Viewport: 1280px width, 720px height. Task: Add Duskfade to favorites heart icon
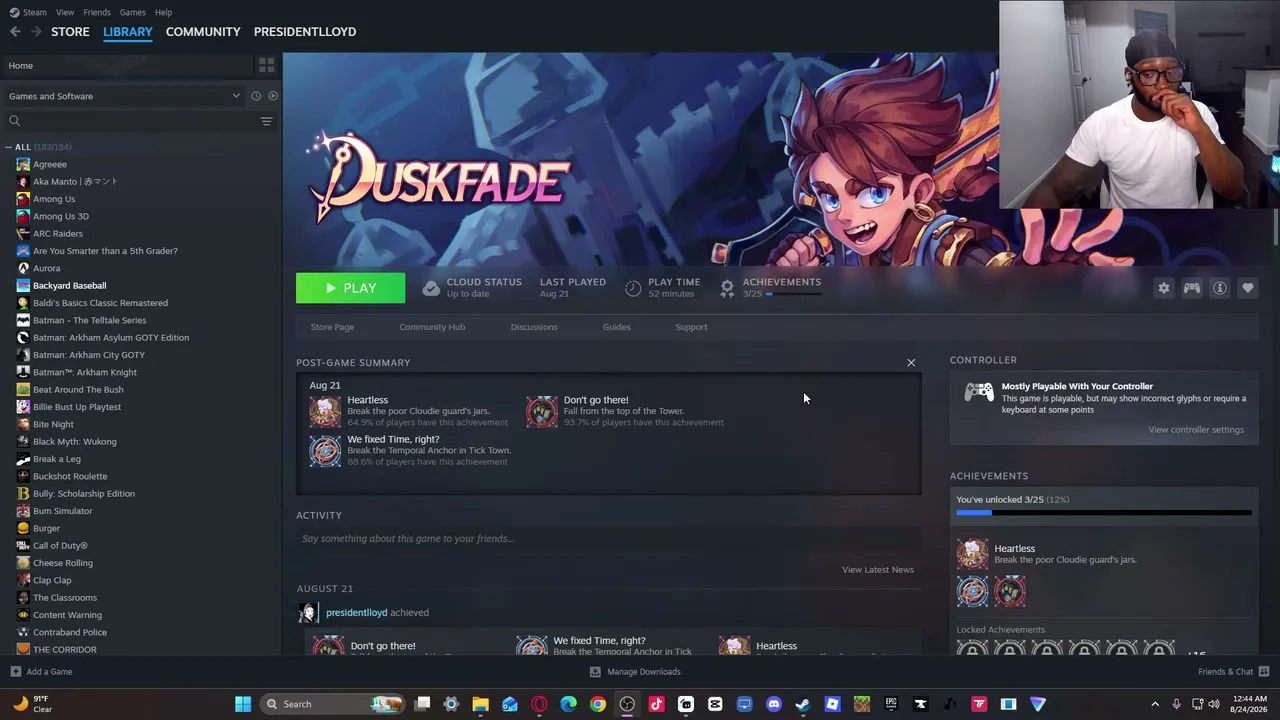pyautogui.click(x=1248, y=288)
